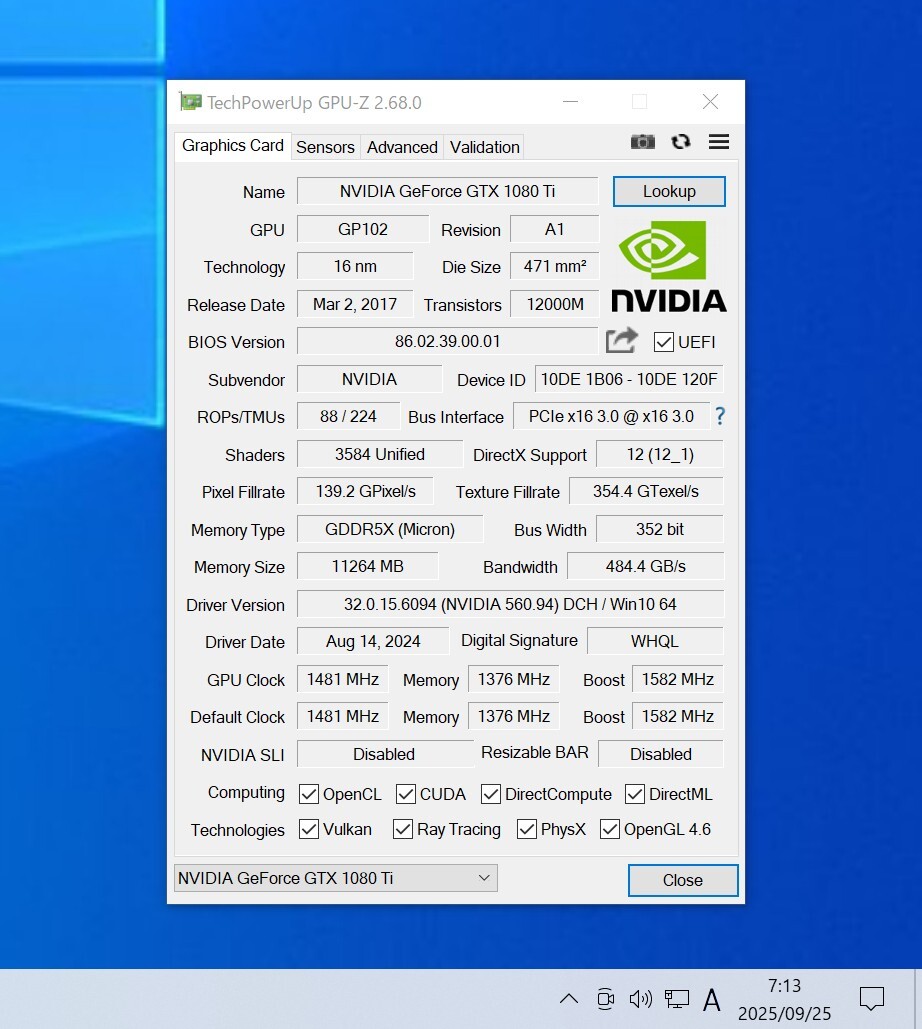Click the Lookup button
Viewport: 922px width, 1029px height.
669,191
